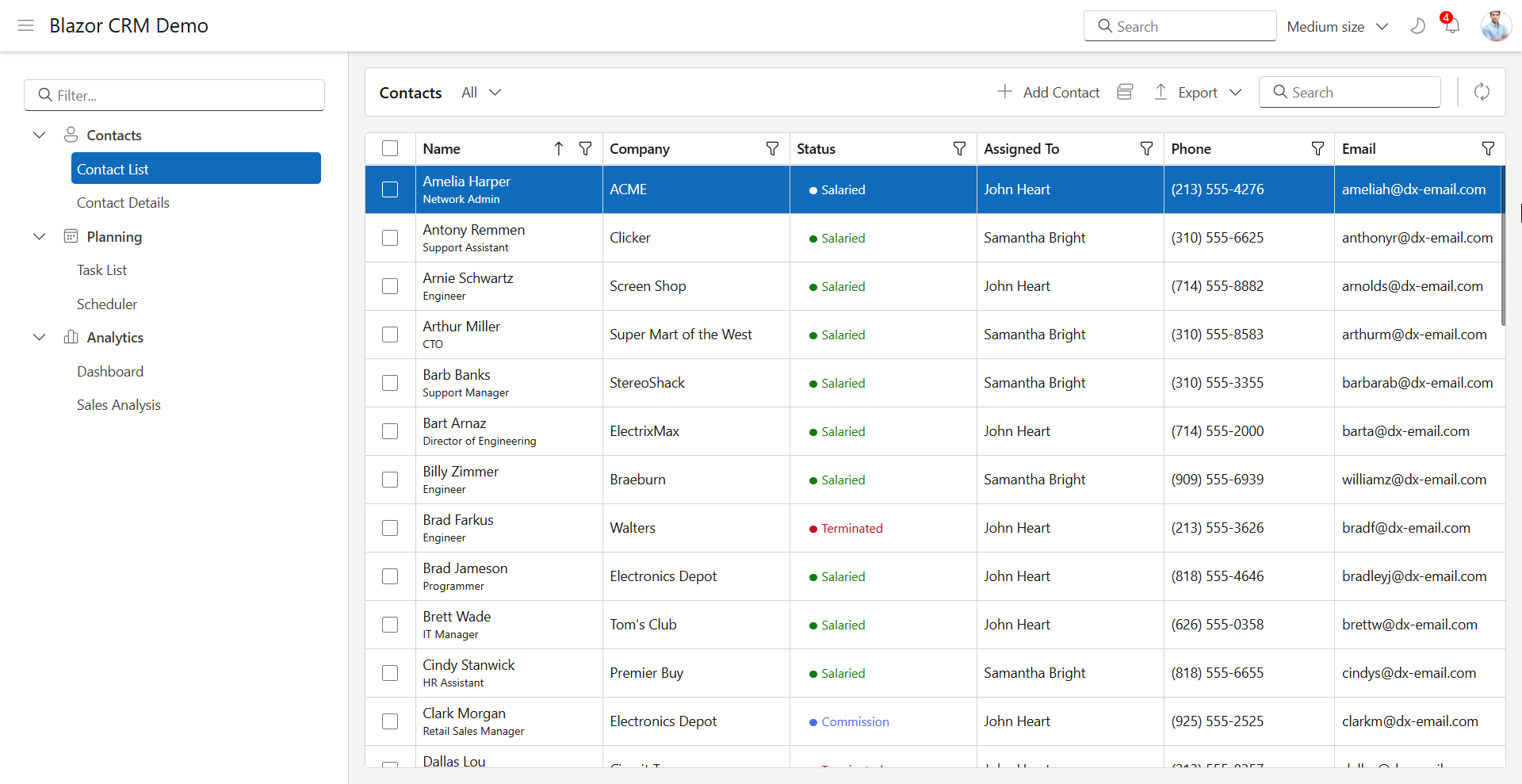Switch to Contact Details

[x=123, y=202]
